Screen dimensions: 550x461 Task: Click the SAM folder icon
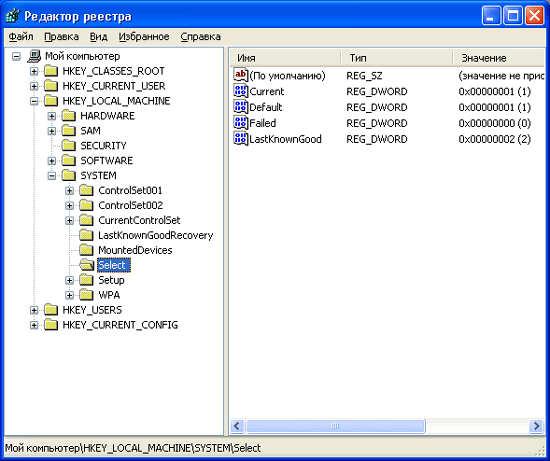pyautogui.click(x=69, y=131)
